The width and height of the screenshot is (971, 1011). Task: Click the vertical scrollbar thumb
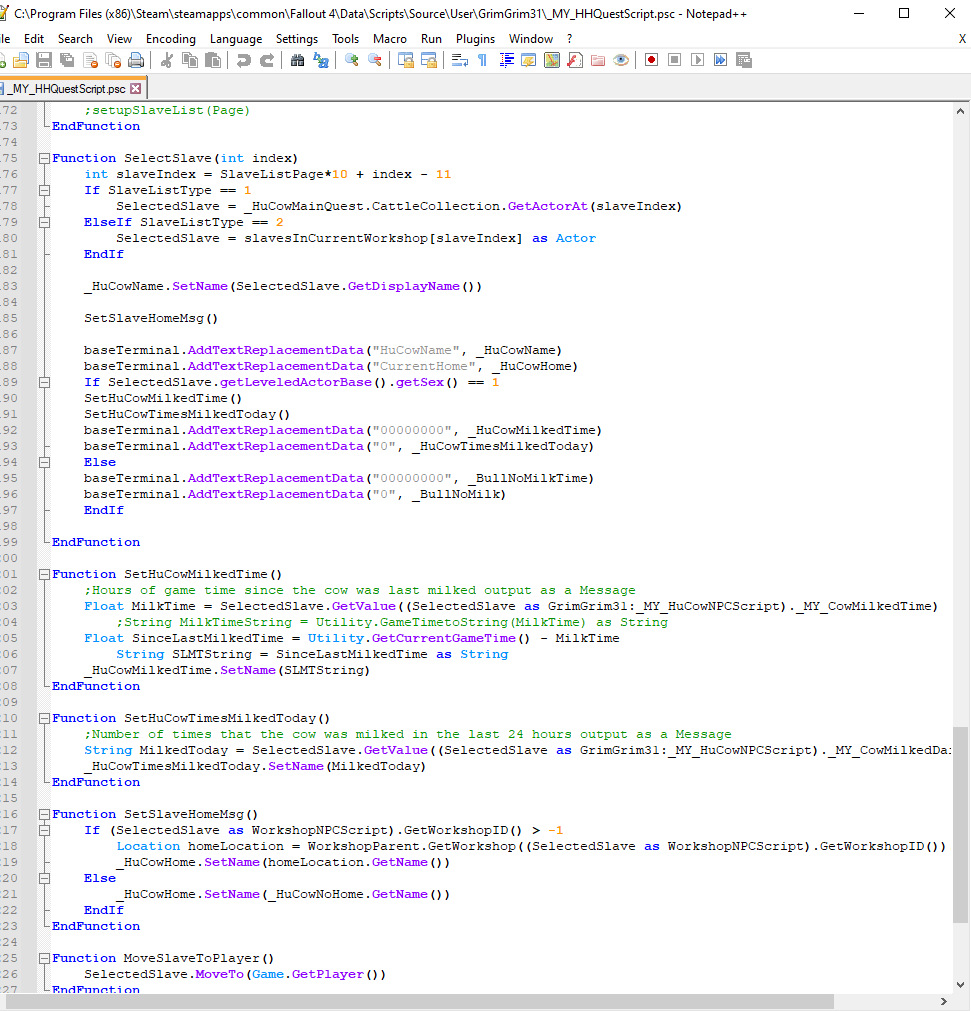tap(961, 825)
